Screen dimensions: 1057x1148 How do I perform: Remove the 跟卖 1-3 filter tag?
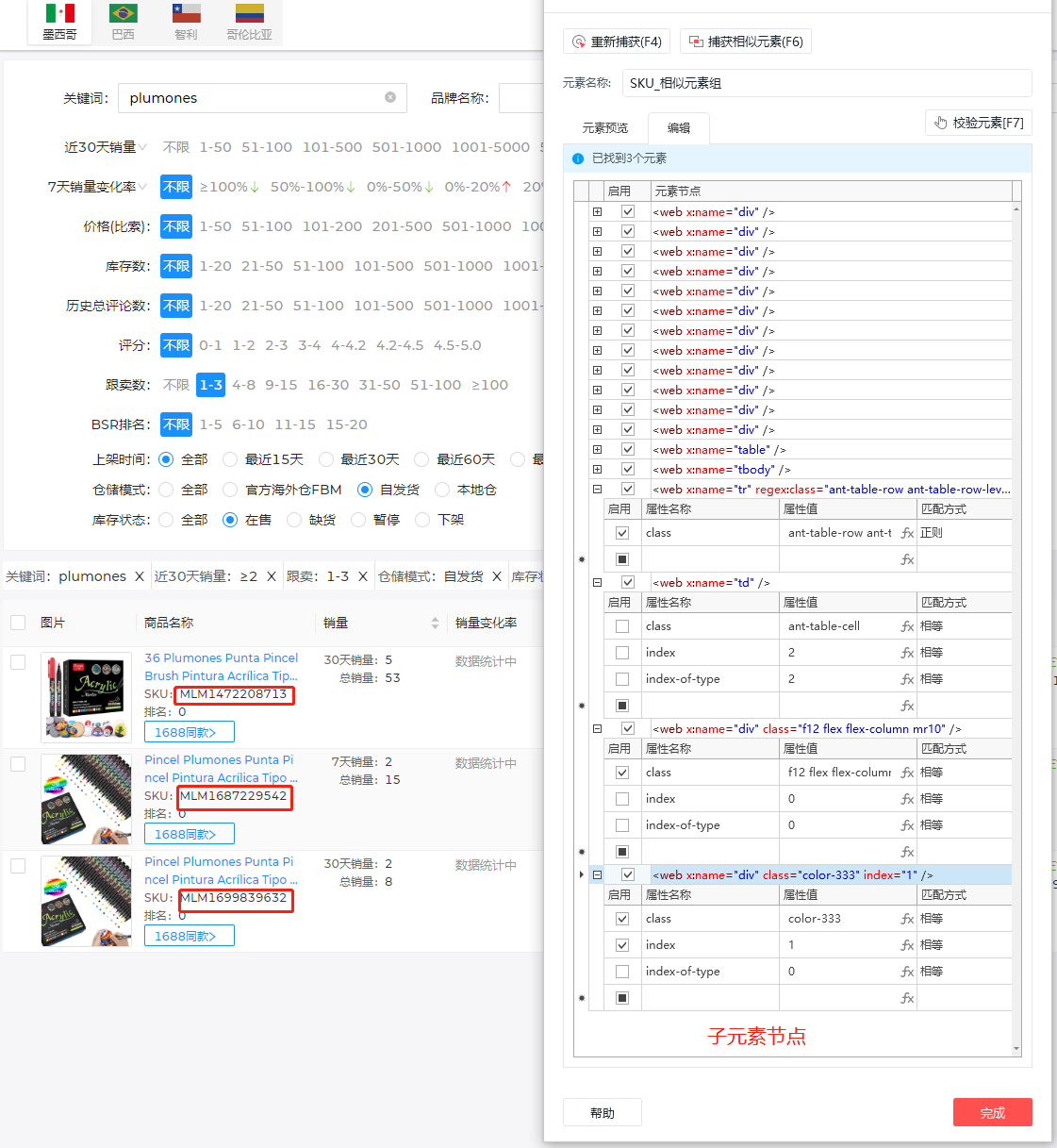point(363,576)
